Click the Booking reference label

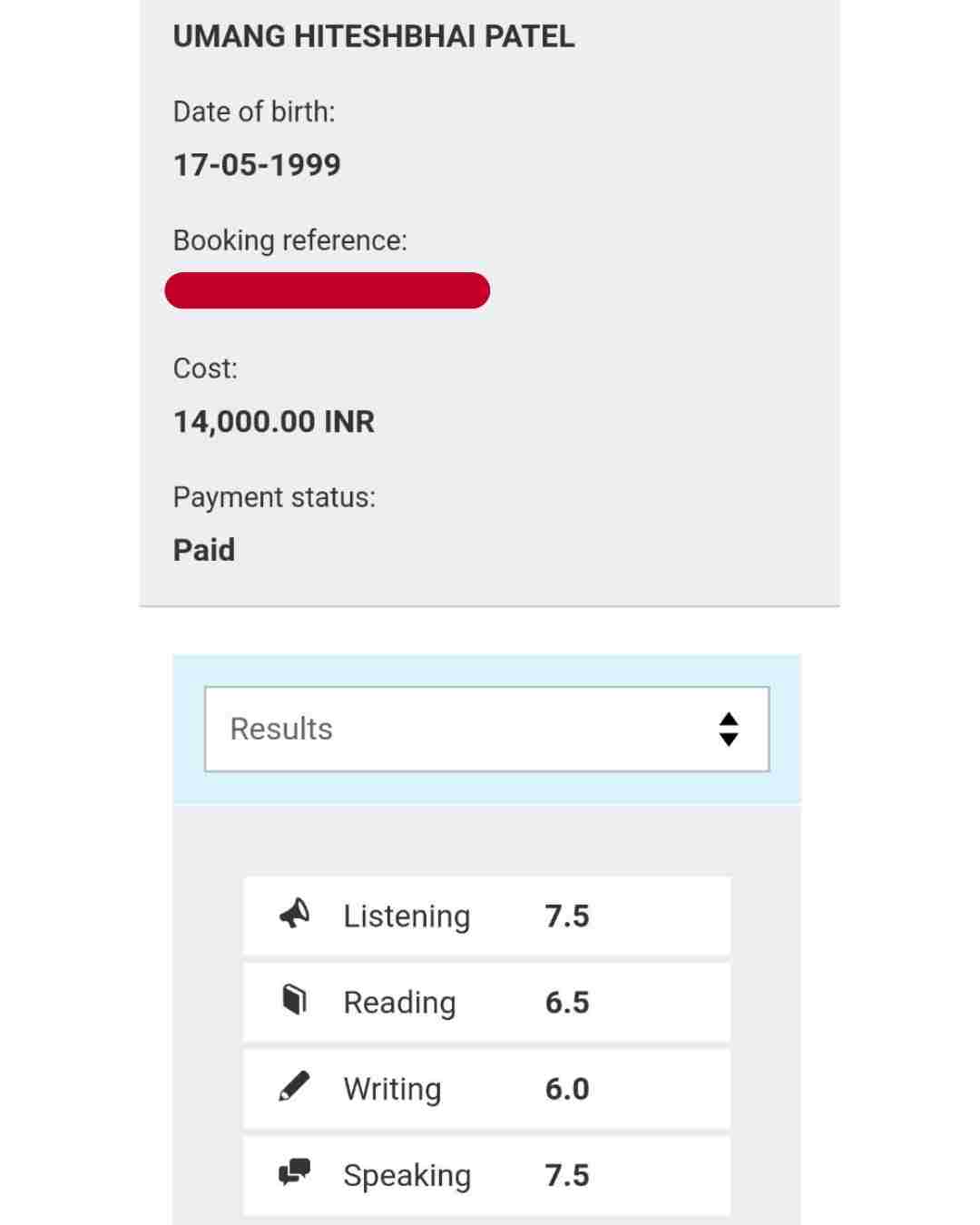290,240
